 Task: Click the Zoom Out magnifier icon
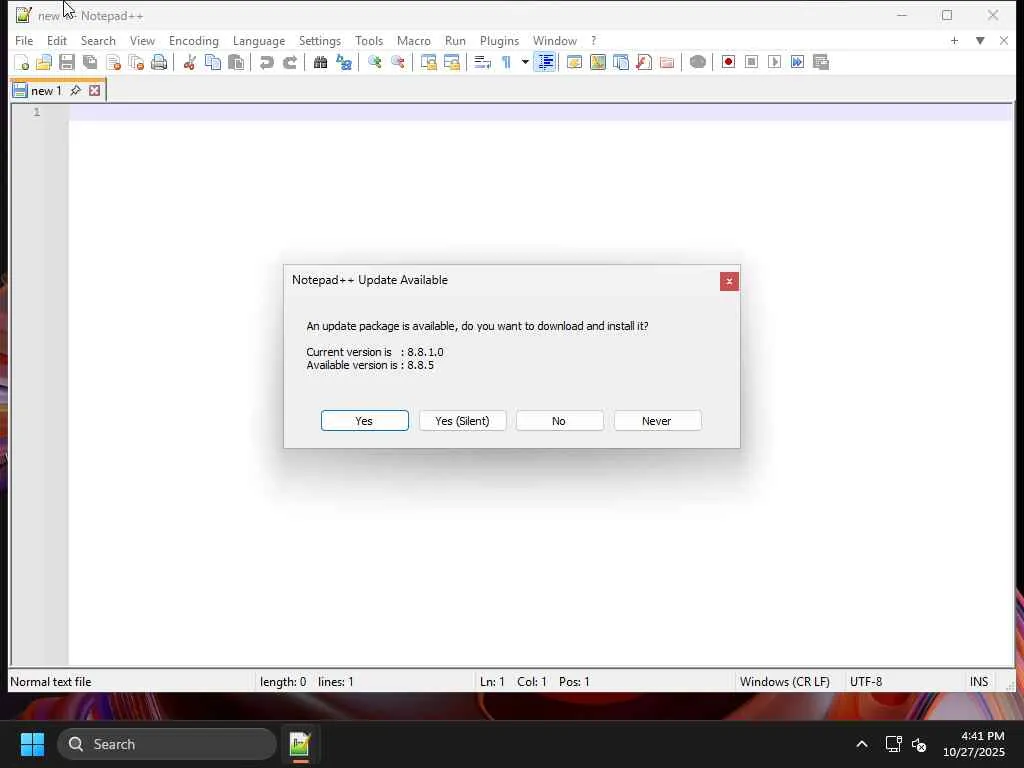tap(397, 62)
